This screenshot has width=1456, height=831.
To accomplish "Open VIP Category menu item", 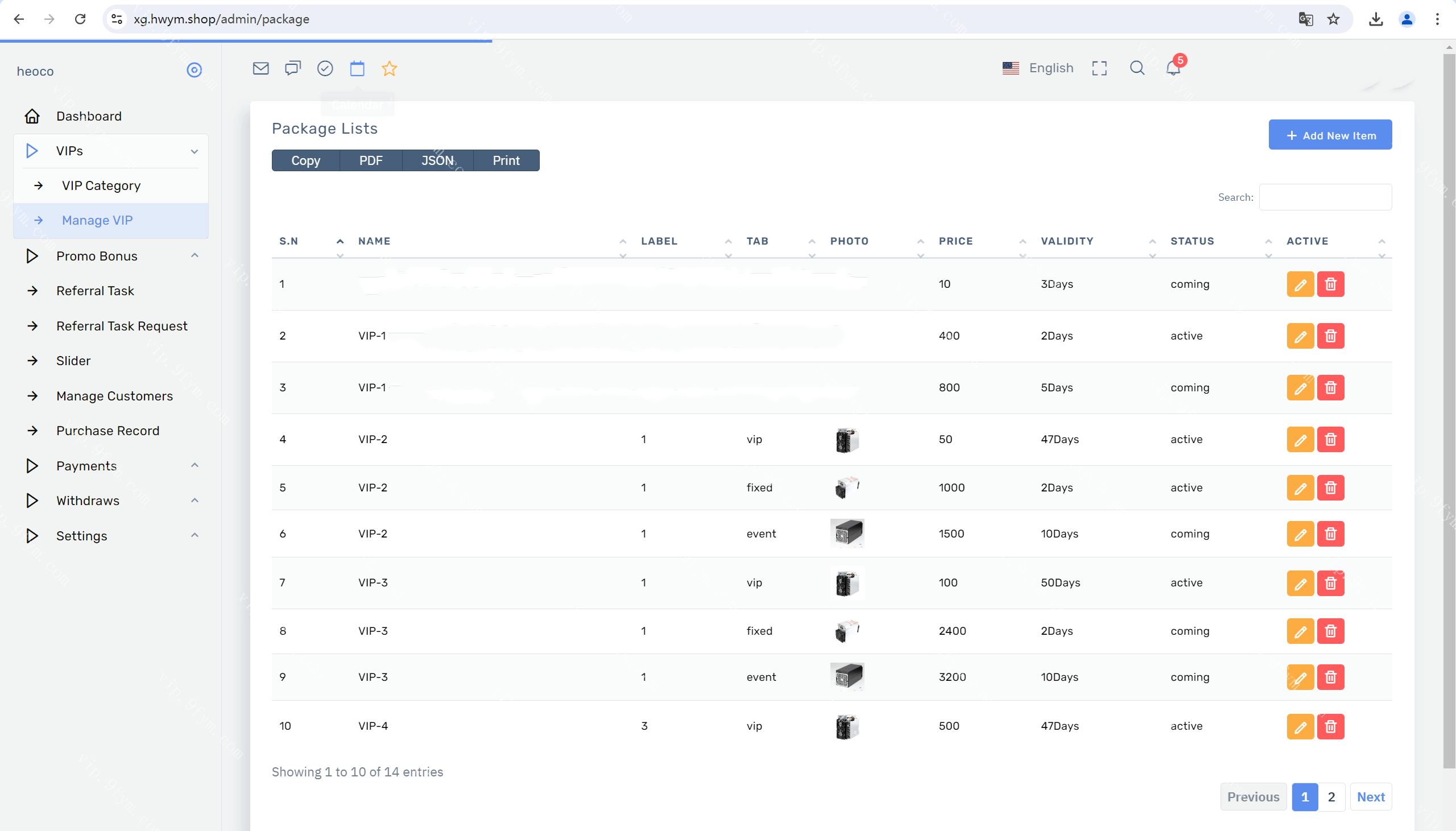I will point(101,185).
